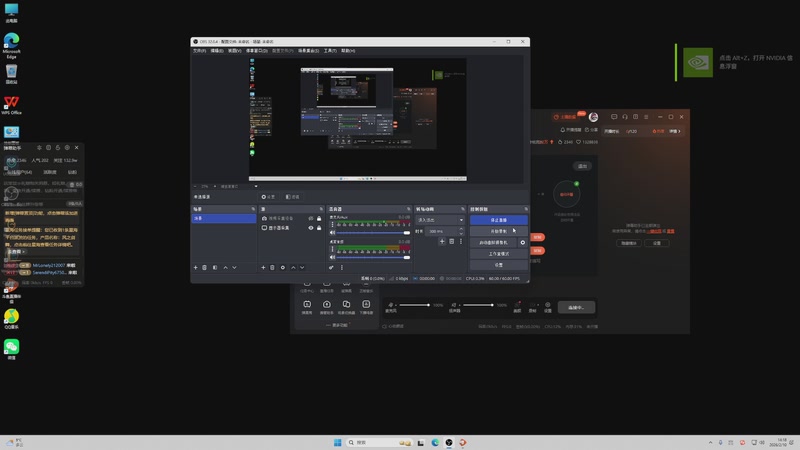Image resolution: width=800 pixels, height=450 pixels.
Task: Click Start Recording button in controls
Action: 498,231
